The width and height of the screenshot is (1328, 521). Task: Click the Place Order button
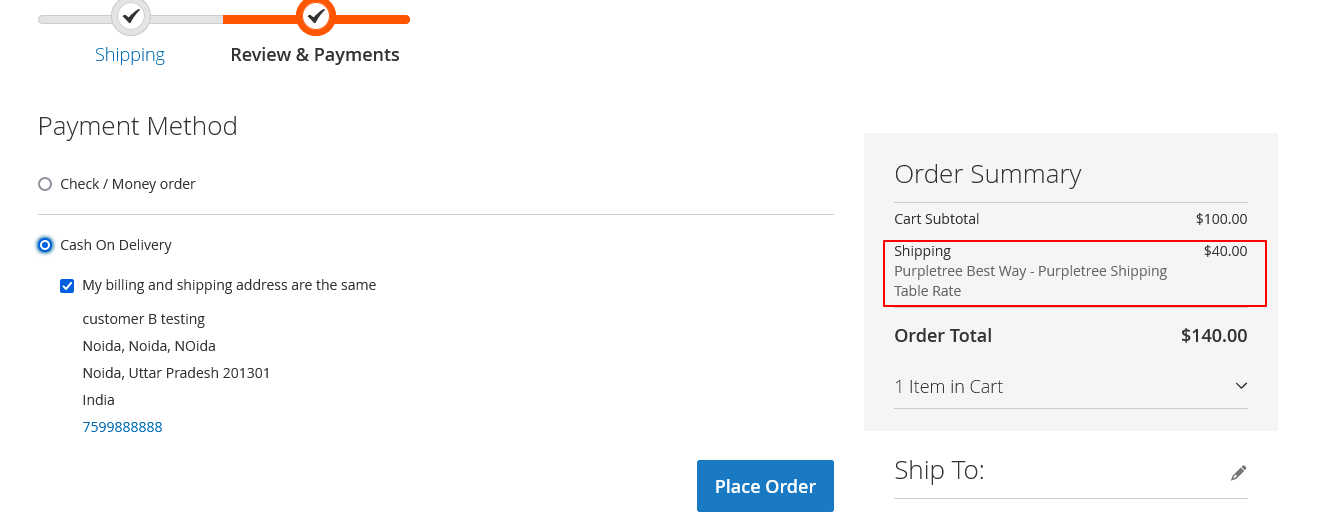click(x=765, y=486)
